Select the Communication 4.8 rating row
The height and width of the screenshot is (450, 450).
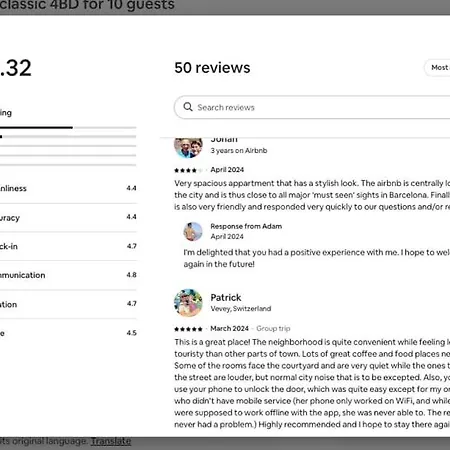pos(68,275)
